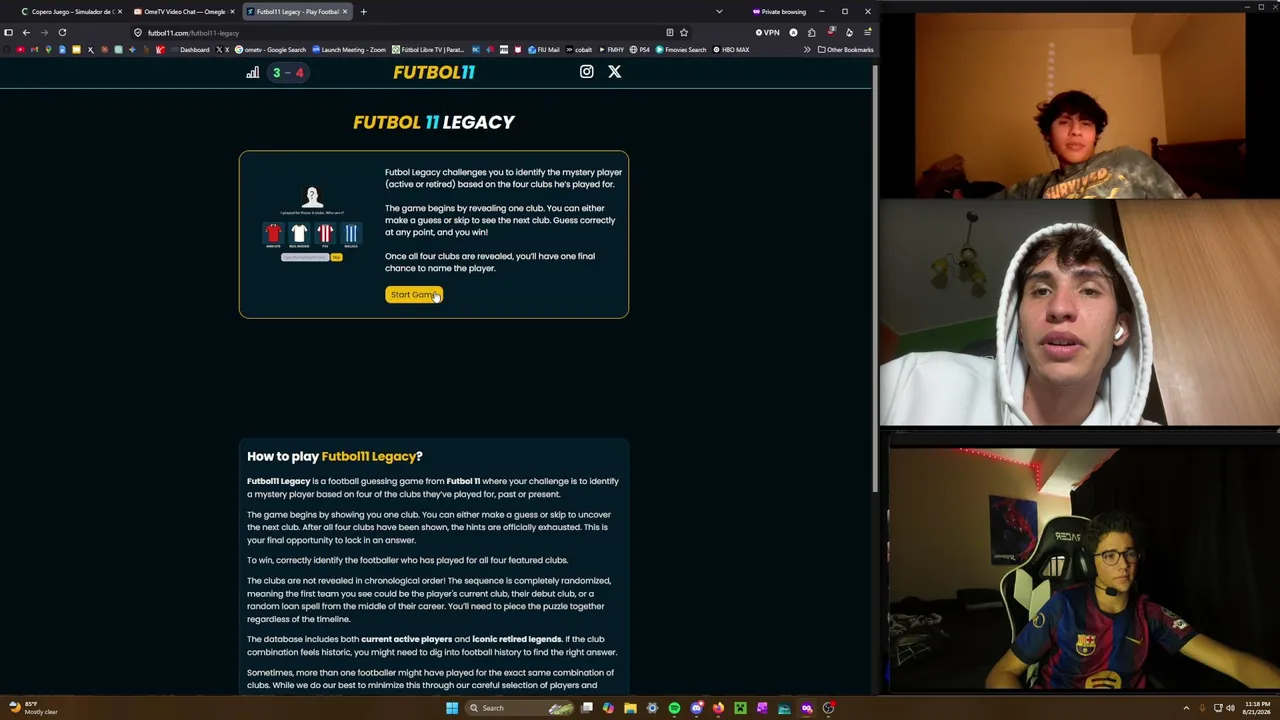Open Firefox from the taskbar

[x=718, y=708]
